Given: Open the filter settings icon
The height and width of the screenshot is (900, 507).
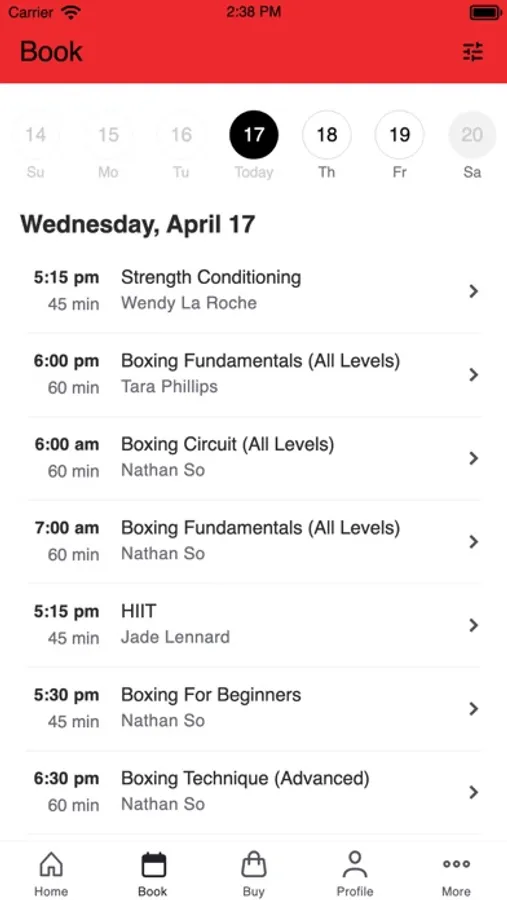Looking at the screenshot, I should pos(473,52).
